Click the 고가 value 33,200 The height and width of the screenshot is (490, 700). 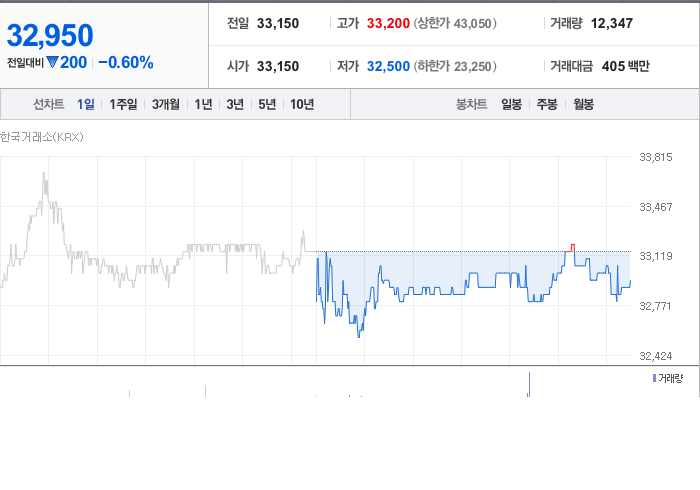(388, 23)
